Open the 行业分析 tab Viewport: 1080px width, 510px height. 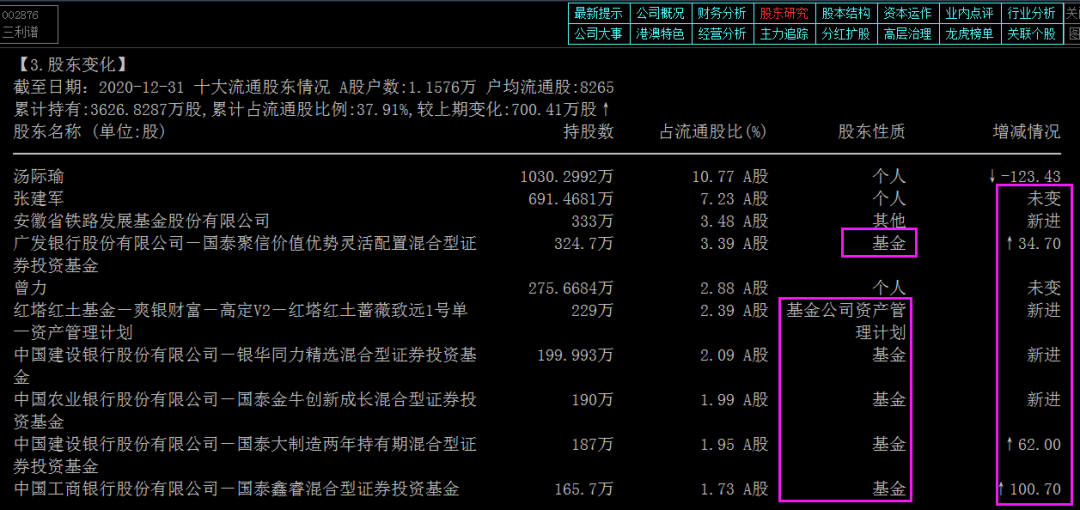point(1031,13)
